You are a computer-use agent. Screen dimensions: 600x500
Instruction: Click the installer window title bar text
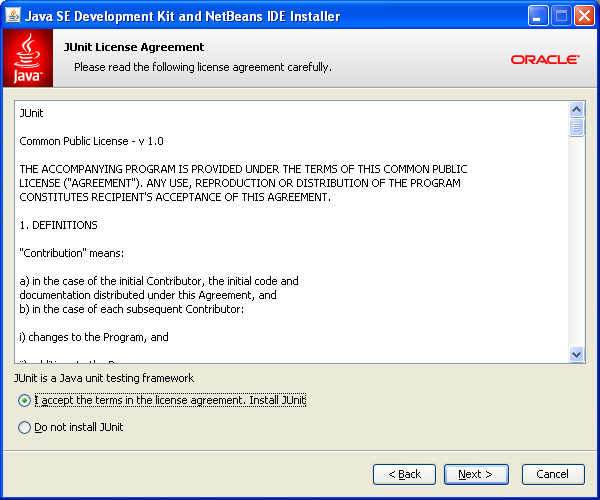coord(183,16)
